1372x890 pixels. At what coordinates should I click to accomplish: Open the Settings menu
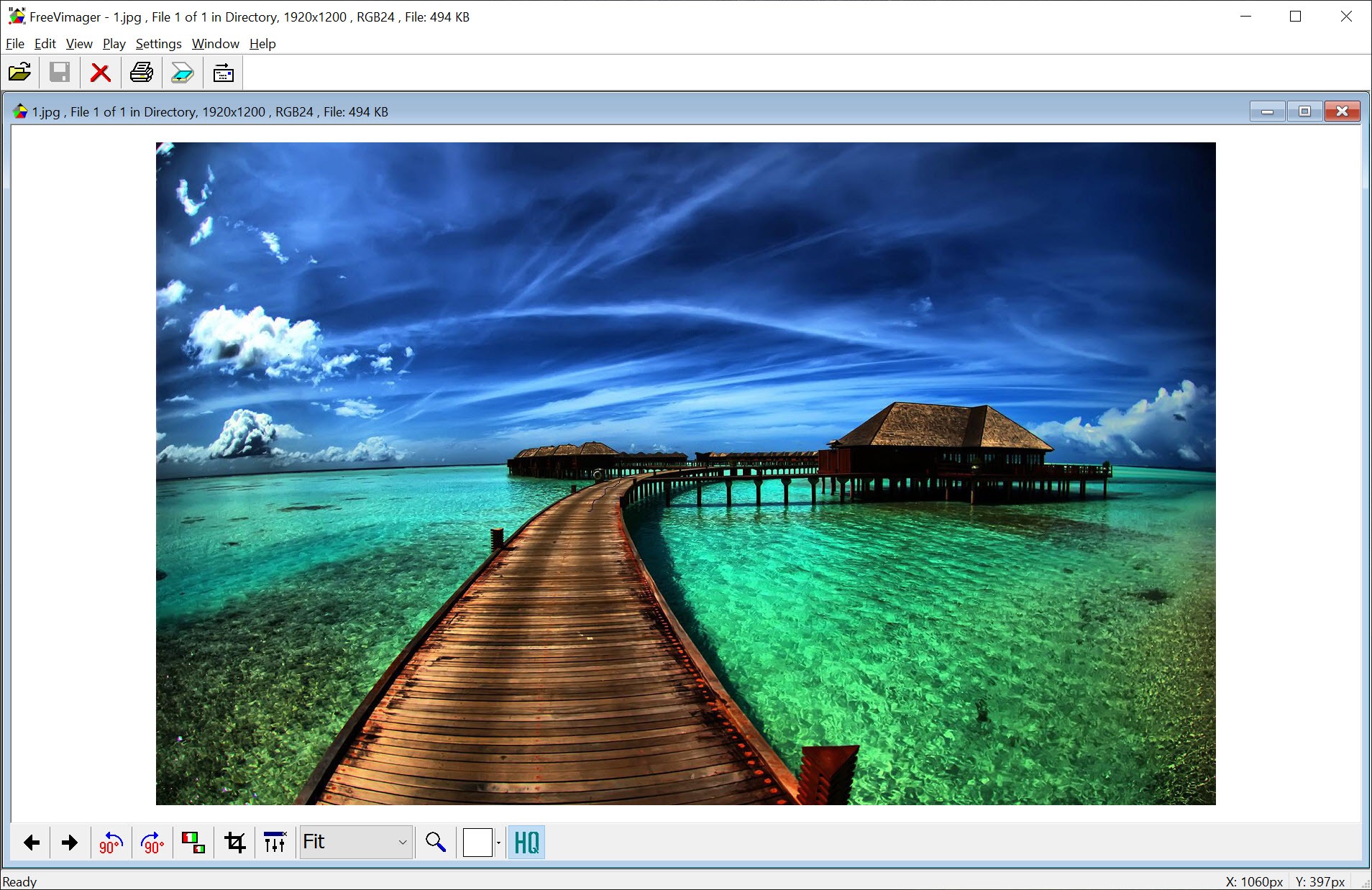(x=158, y=44)
